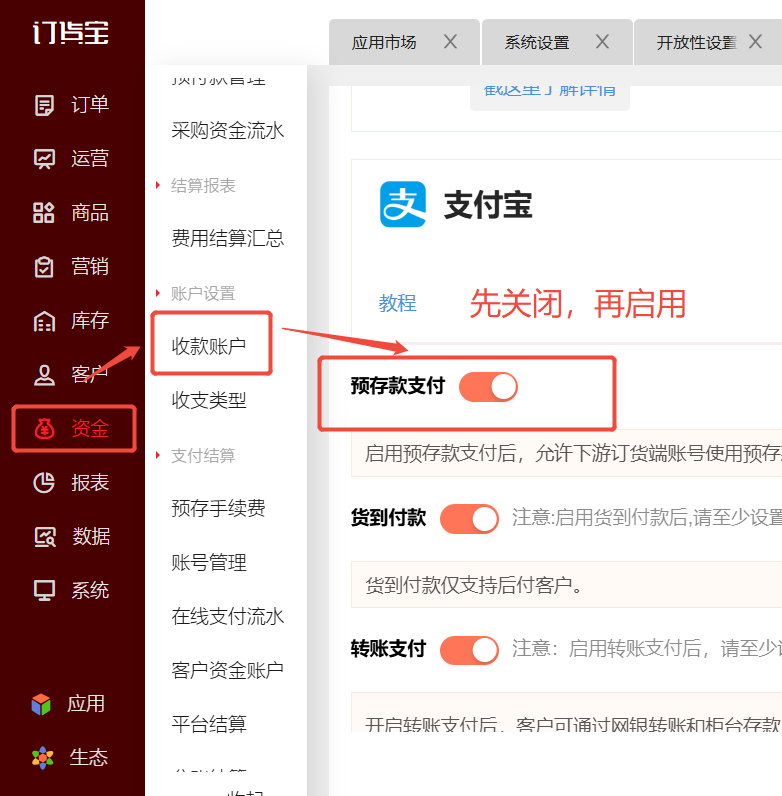782x796 pixels.
Task: Select 系统 in main navigation
Action: tap(90, 591)
